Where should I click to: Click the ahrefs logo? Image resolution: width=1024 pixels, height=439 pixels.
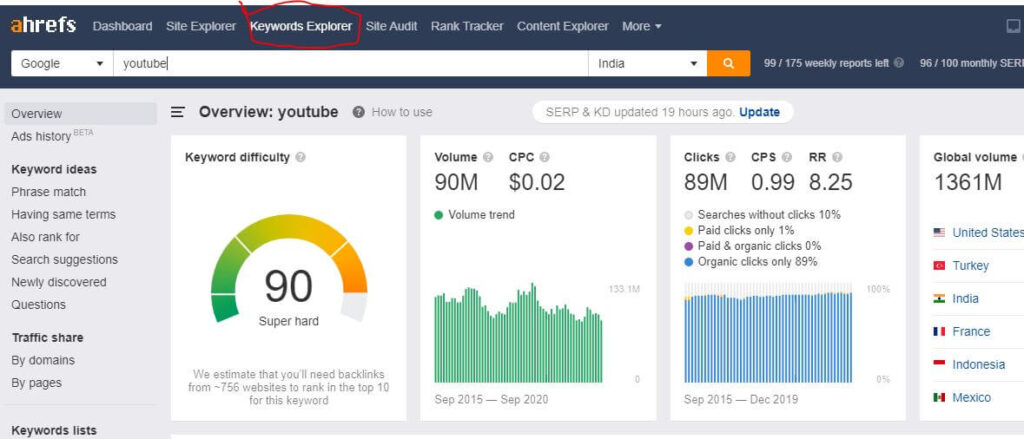[43, 26]
